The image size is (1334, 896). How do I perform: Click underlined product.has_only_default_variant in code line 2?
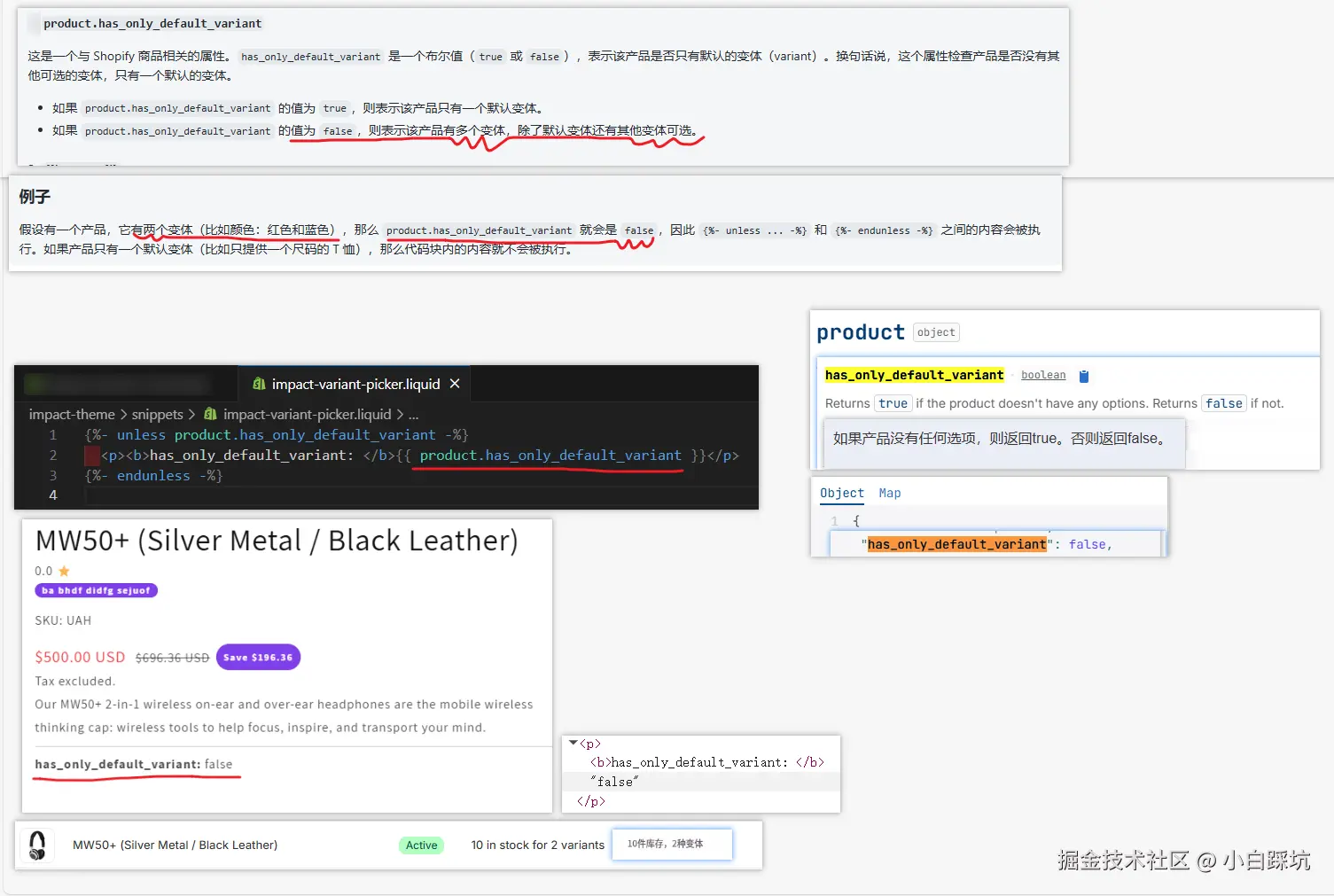coord(550,456)
